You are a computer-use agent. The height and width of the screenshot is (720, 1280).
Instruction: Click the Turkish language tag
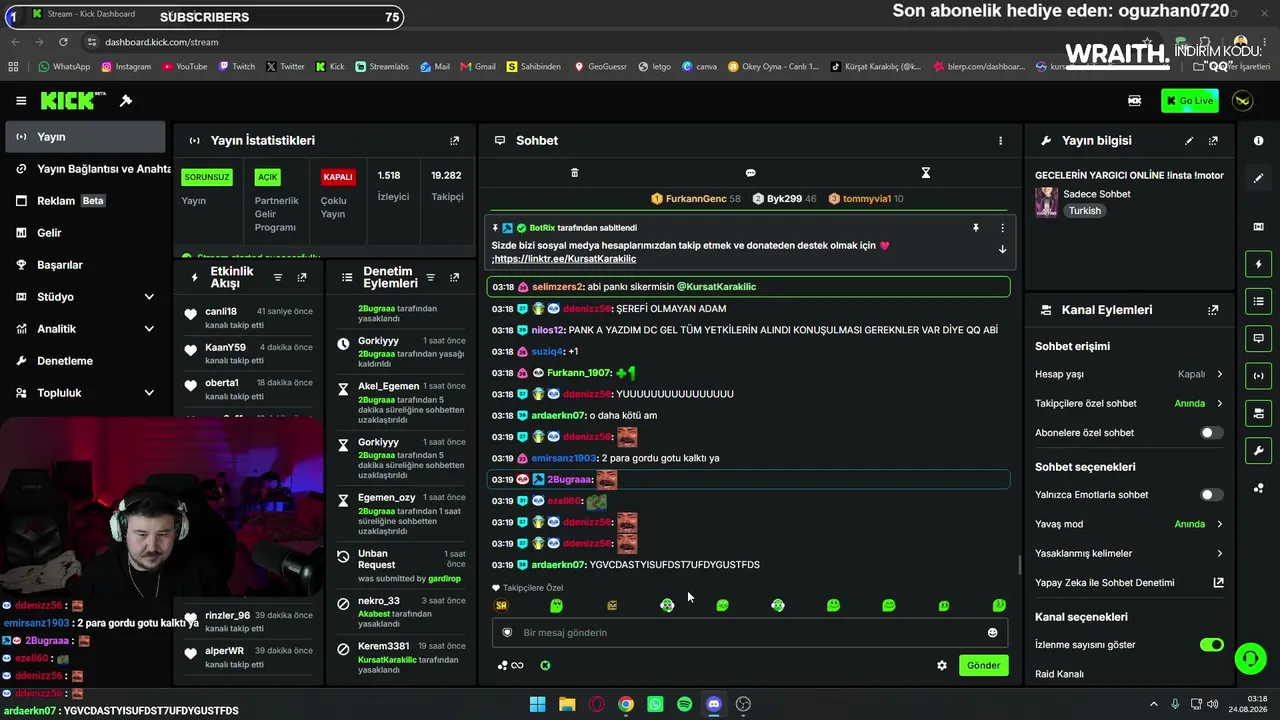1084,211
